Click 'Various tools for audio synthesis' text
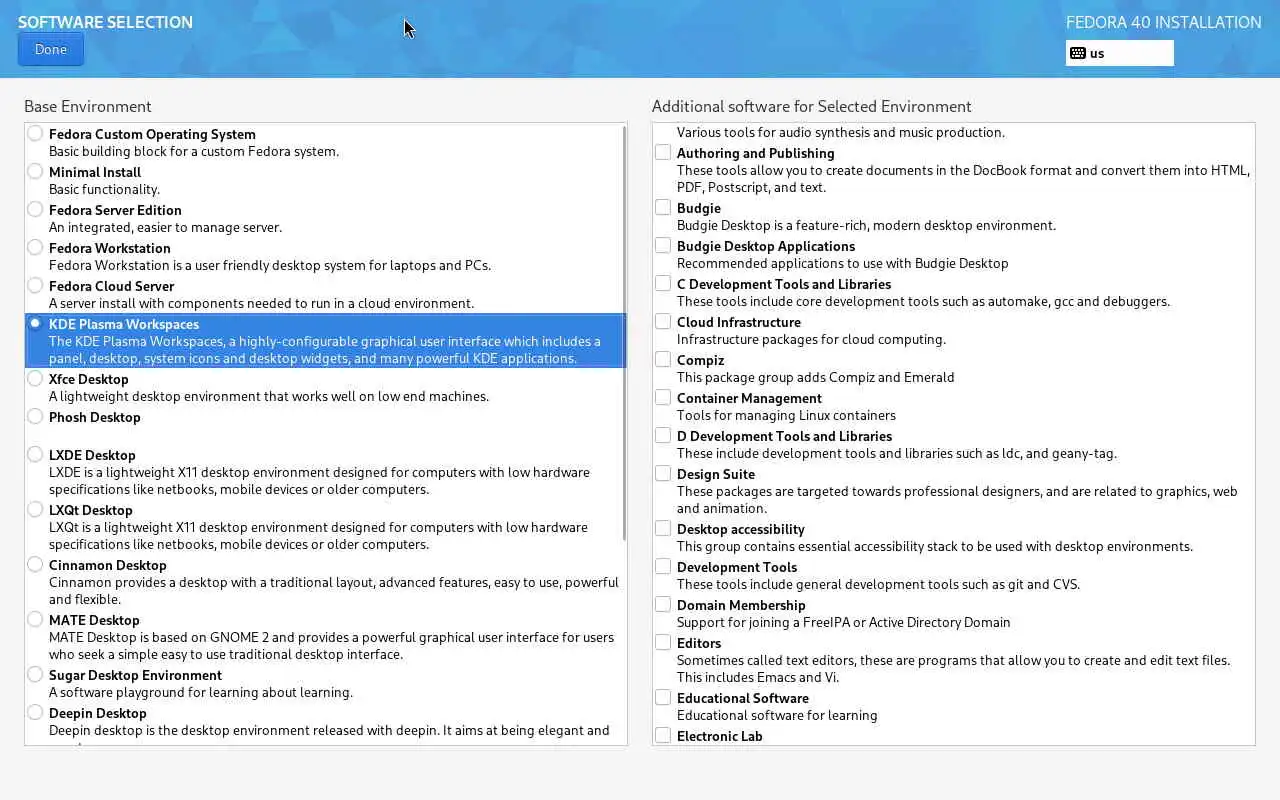This screenshot has height=800, width=1280. tap(841, 132)
